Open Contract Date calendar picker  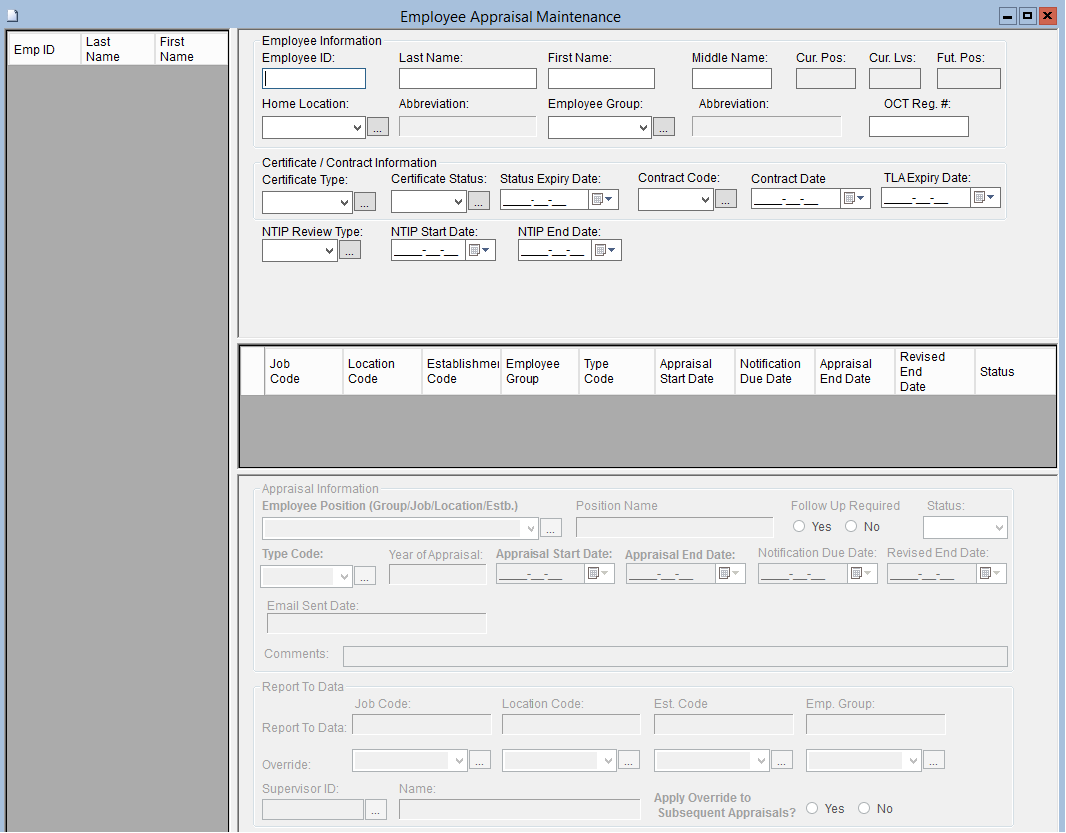[x=855, y=199]
